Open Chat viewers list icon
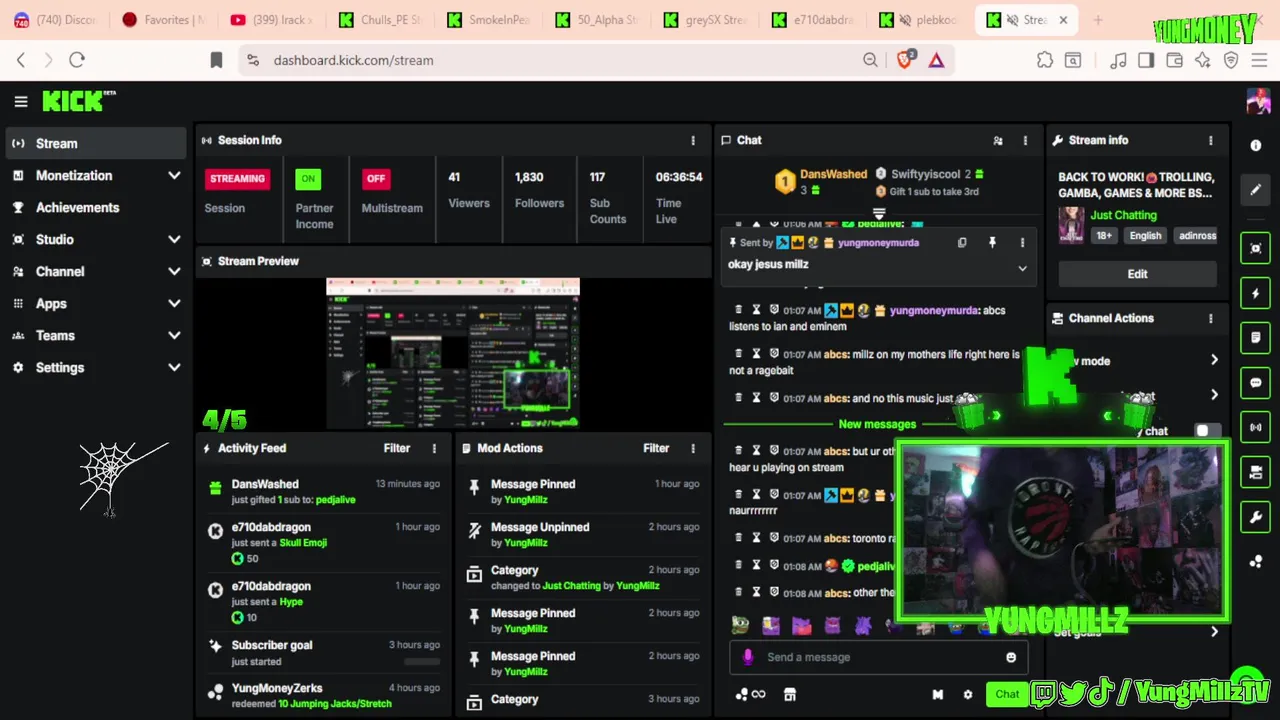 pos(997,141)
